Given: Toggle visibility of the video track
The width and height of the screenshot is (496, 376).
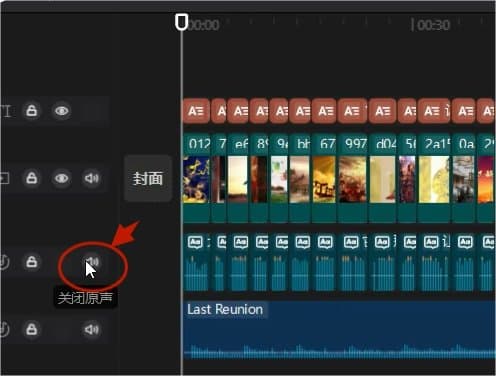Looking at the screenshot, I should click(62, 178).
